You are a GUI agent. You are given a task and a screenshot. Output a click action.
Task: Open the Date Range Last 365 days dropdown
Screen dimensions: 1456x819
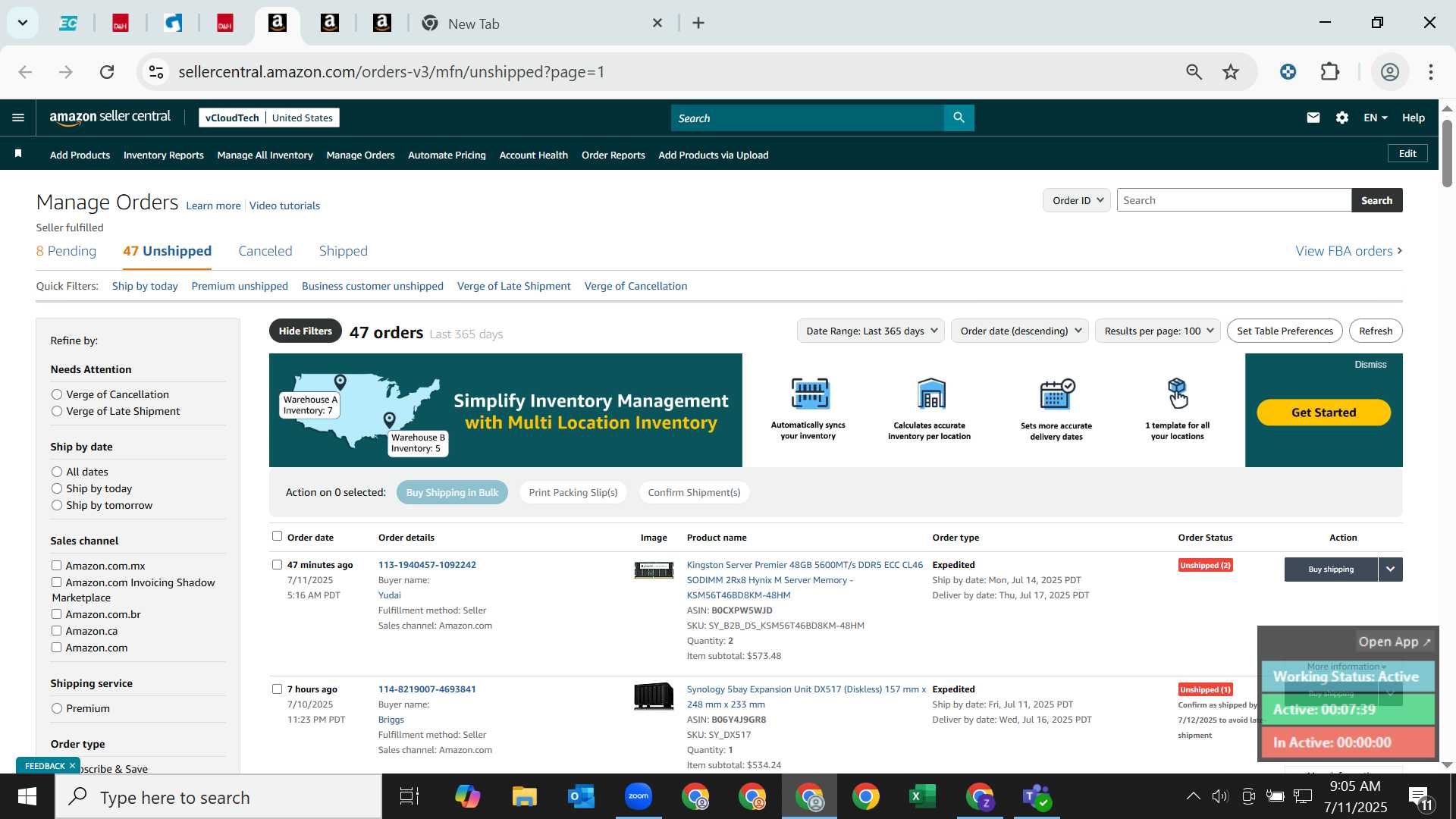(871, 331)
